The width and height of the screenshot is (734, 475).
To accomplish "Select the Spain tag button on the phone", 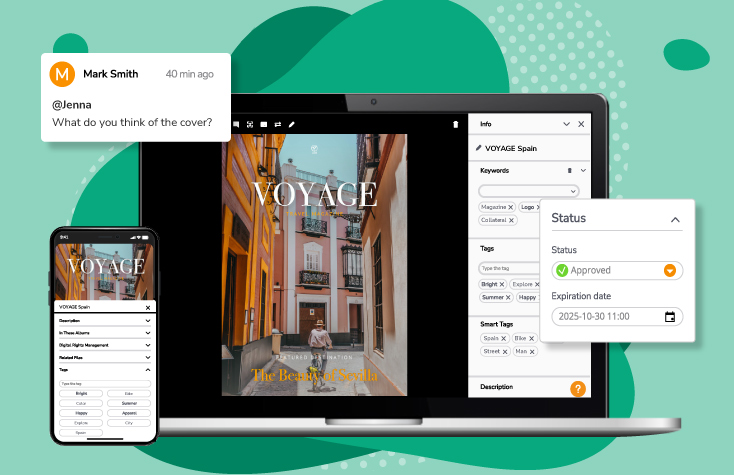I will pyautogui.click(x=81, y=433).
